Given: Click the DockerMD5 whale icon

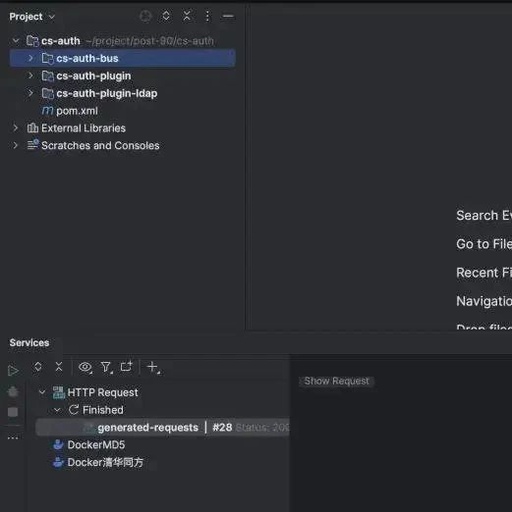Looking at the screenshot, I should (x=58, y=445).
